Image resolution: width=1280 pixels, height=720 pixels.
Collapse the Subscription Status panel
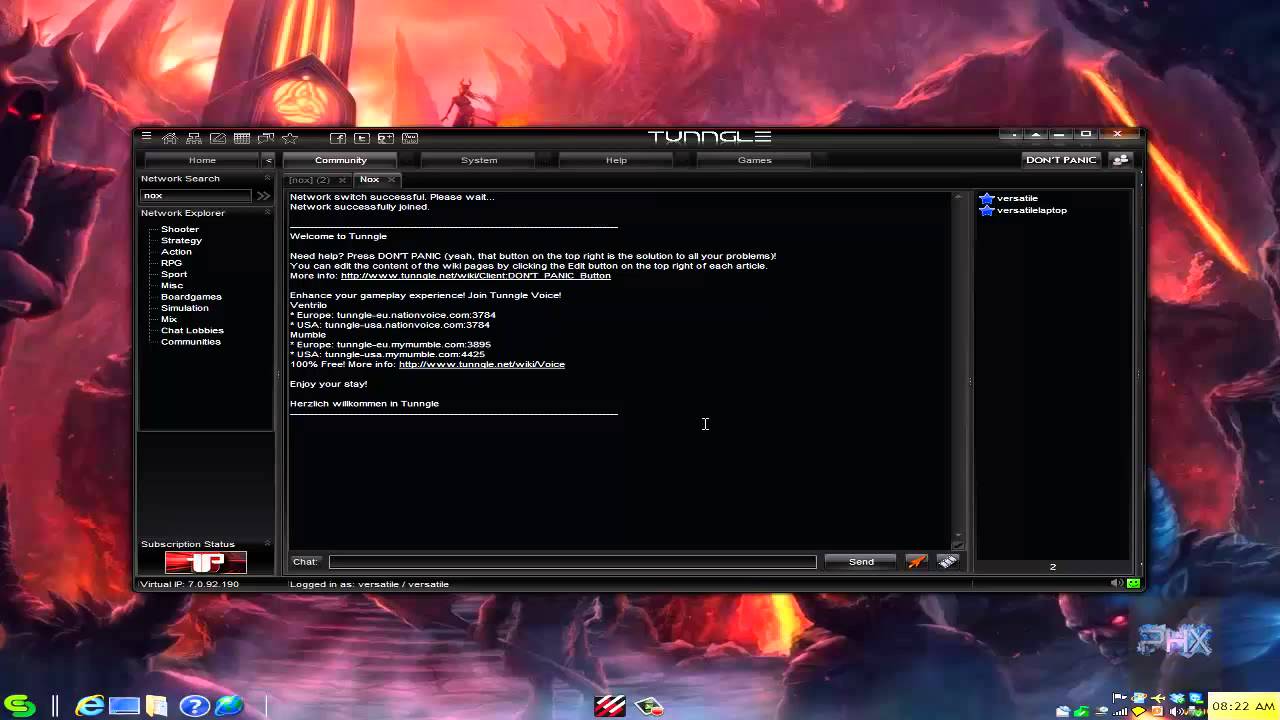(267, 544)
